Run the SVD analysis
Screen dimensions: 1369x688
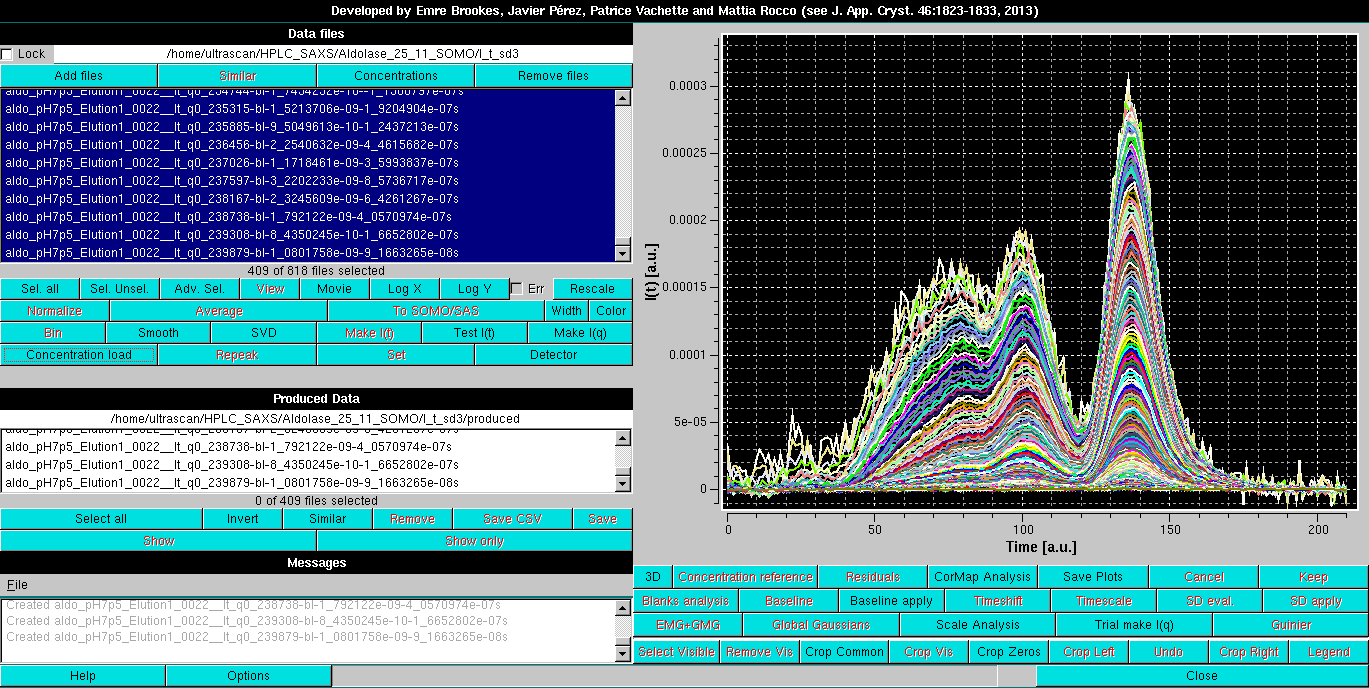[x=263, y=333]
